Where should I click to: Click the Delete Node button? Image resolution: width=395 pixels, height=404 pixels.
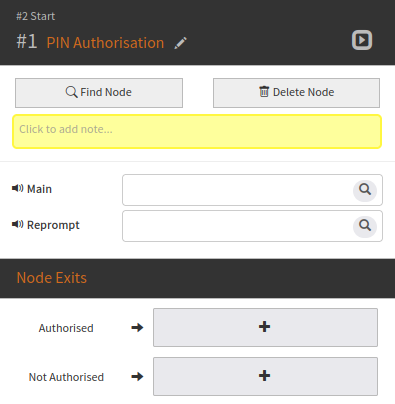(296, 93)
